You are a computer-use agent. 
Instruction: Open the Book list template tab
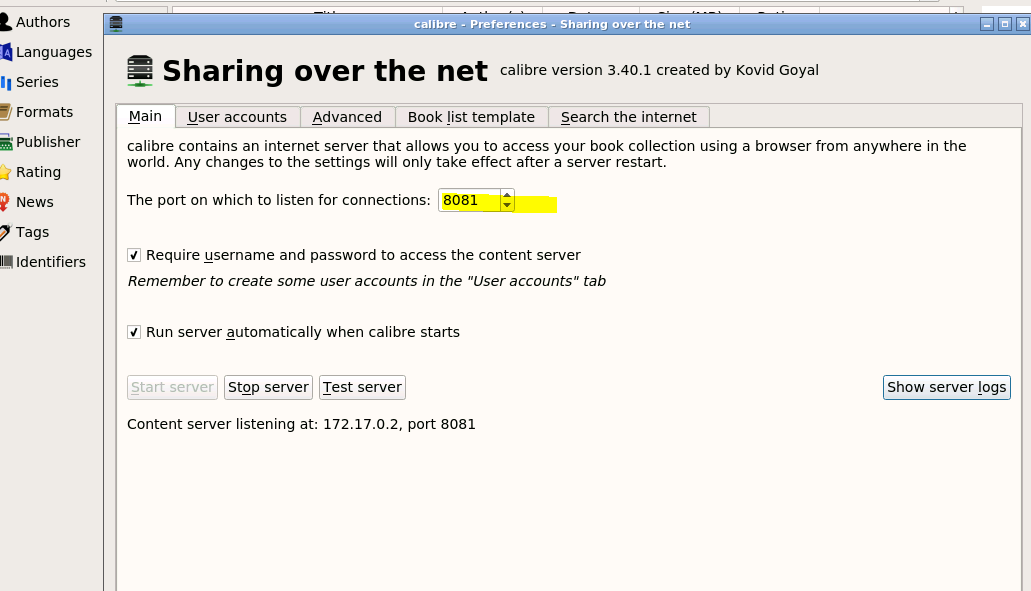click(x=471, y=117)
